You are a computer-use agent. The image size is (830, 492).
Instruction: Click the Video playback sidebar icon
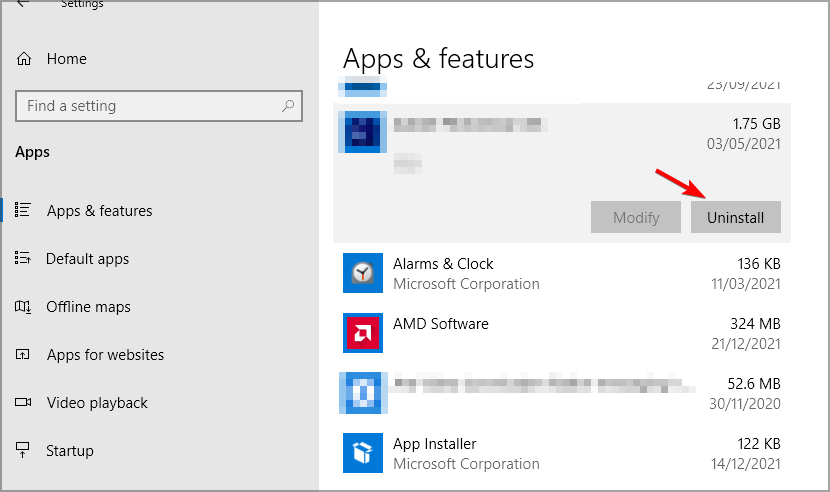pos(24,403)
